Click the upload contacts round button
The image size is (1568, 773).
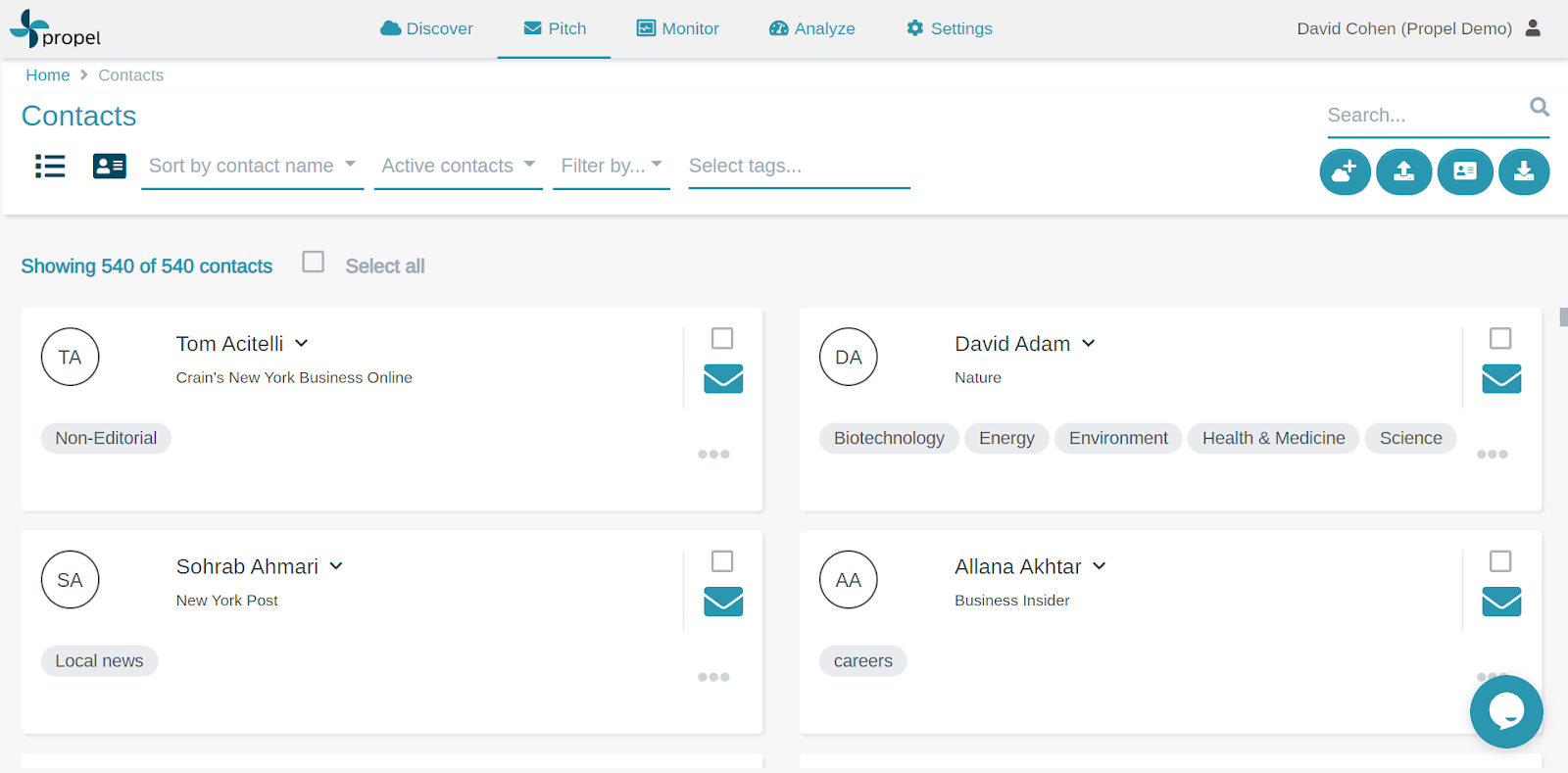click(1404, 171)
